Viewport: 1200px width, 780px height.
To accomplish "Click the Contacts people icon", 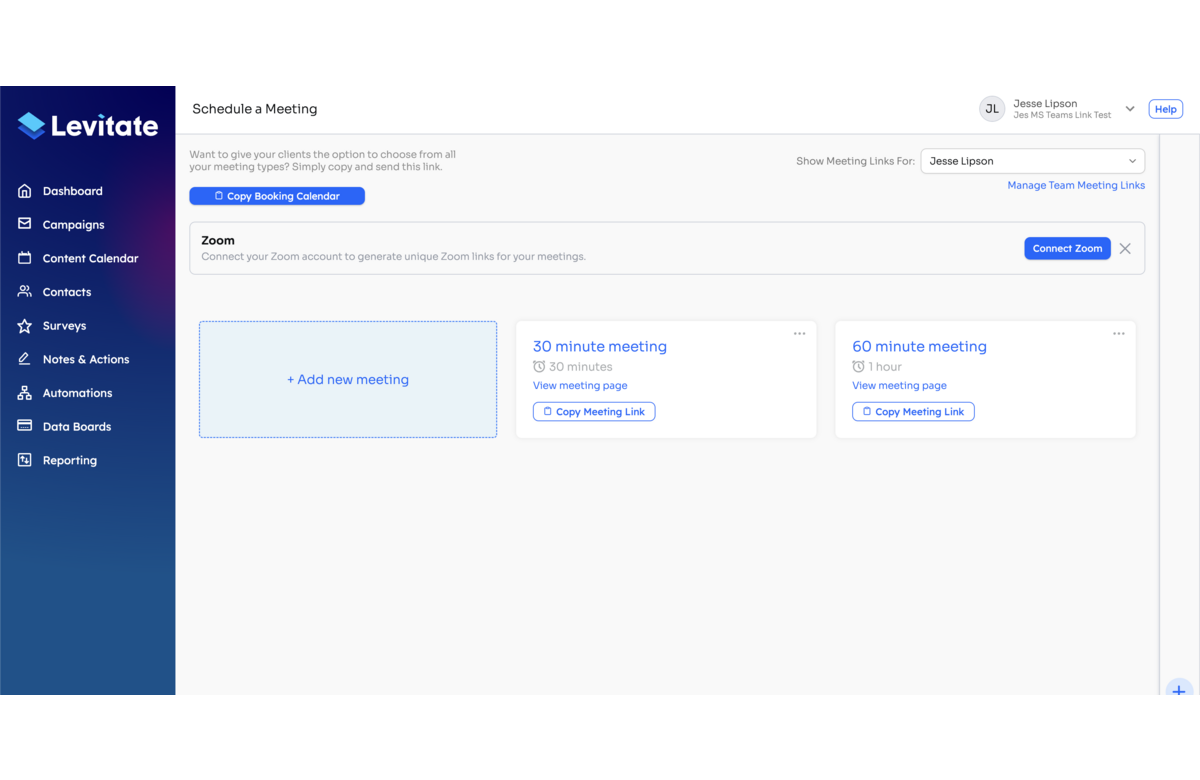I will pyautogui.click(x=25, y=292).
